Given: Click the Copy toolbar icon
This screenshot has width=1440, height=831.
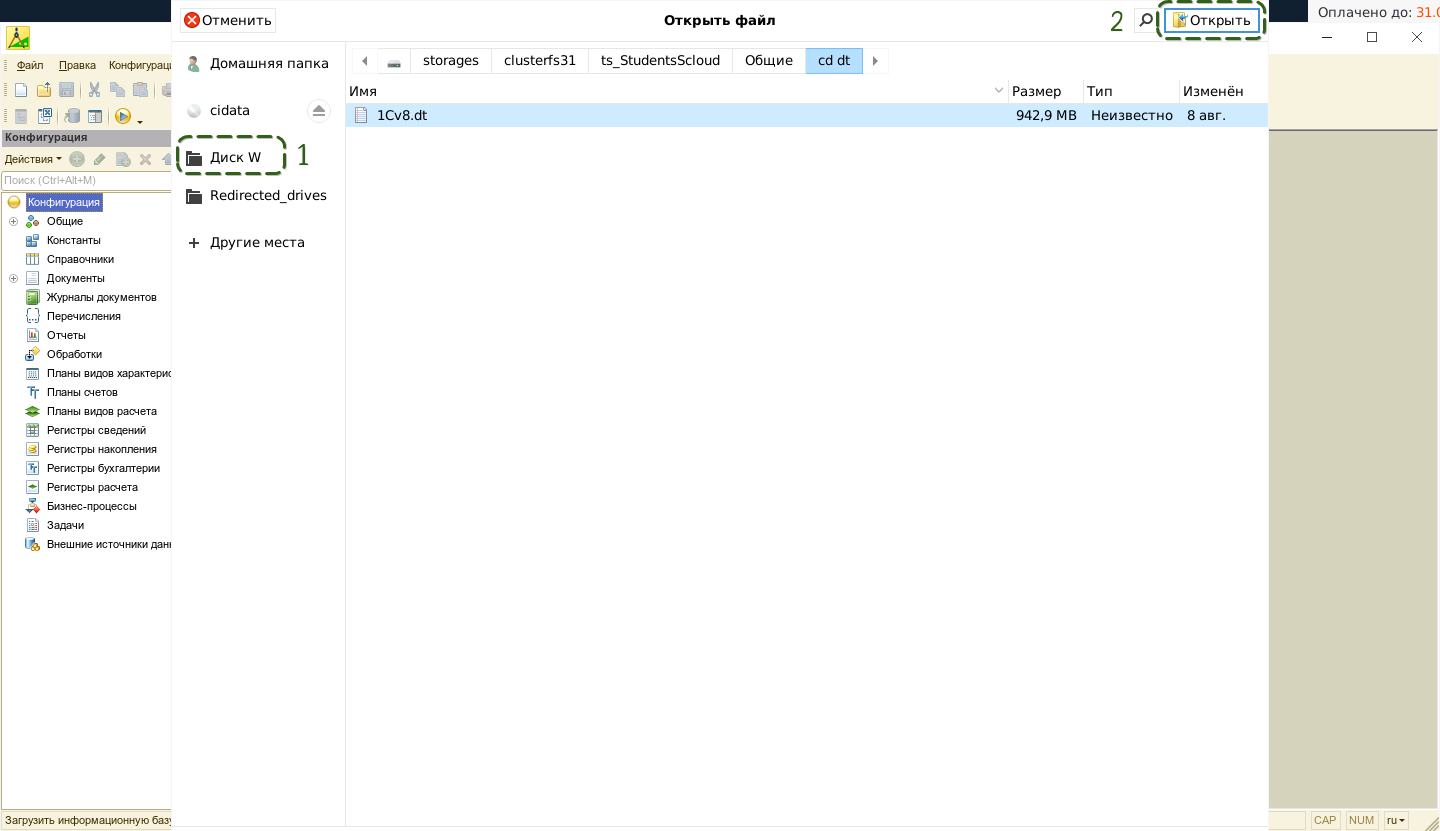Looking at the screenshot, I should click(x=117, y=89).
